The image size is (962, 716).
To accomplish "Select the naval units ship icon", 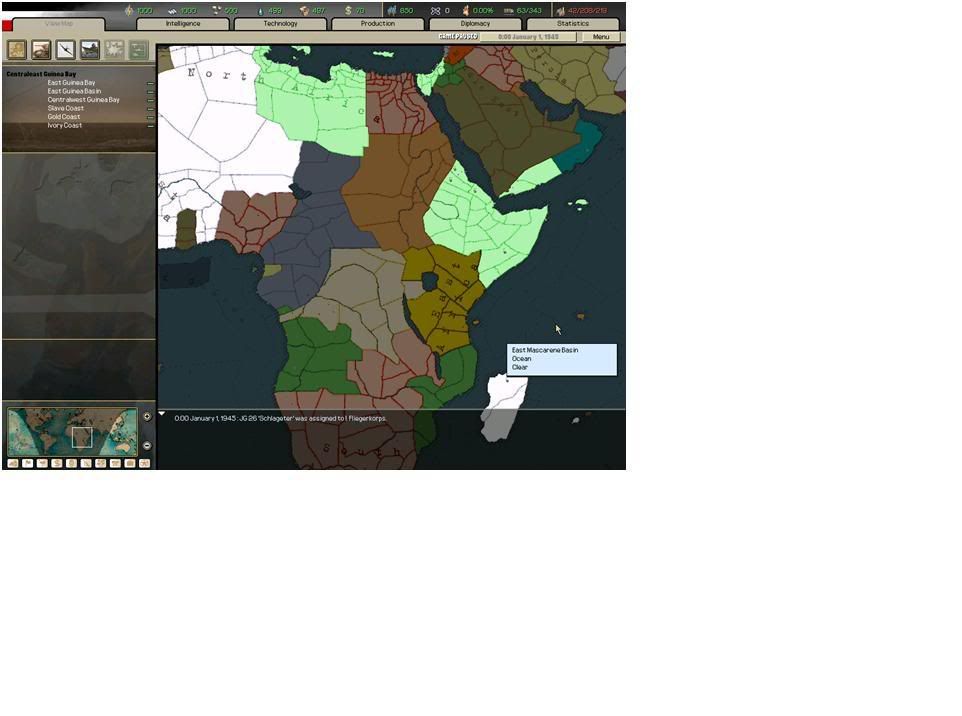I will [90, 49].
